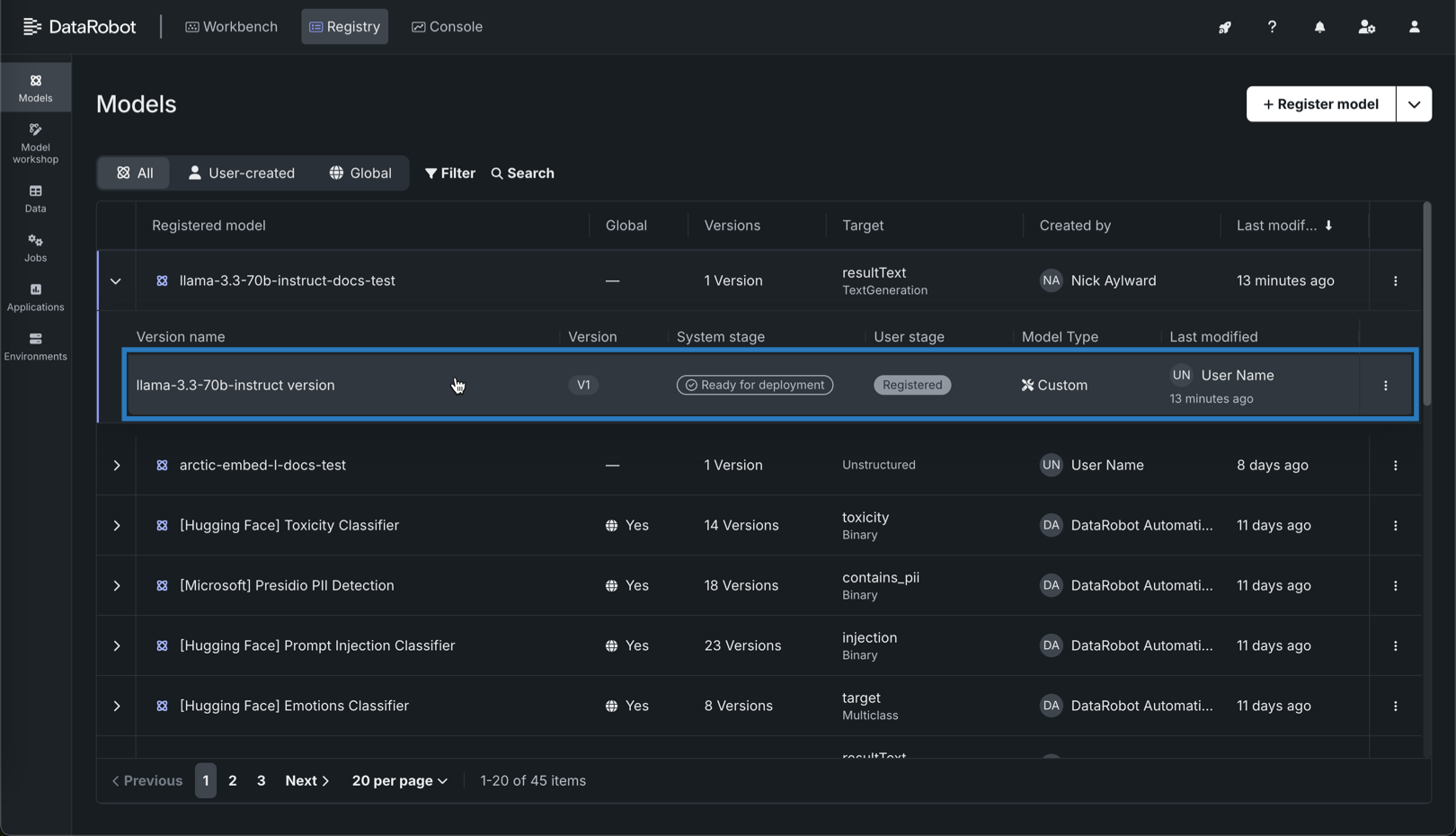Click the notifications bell icon
The image size is (1456, 836).
pyautogui.click(x=1319, y=27)
